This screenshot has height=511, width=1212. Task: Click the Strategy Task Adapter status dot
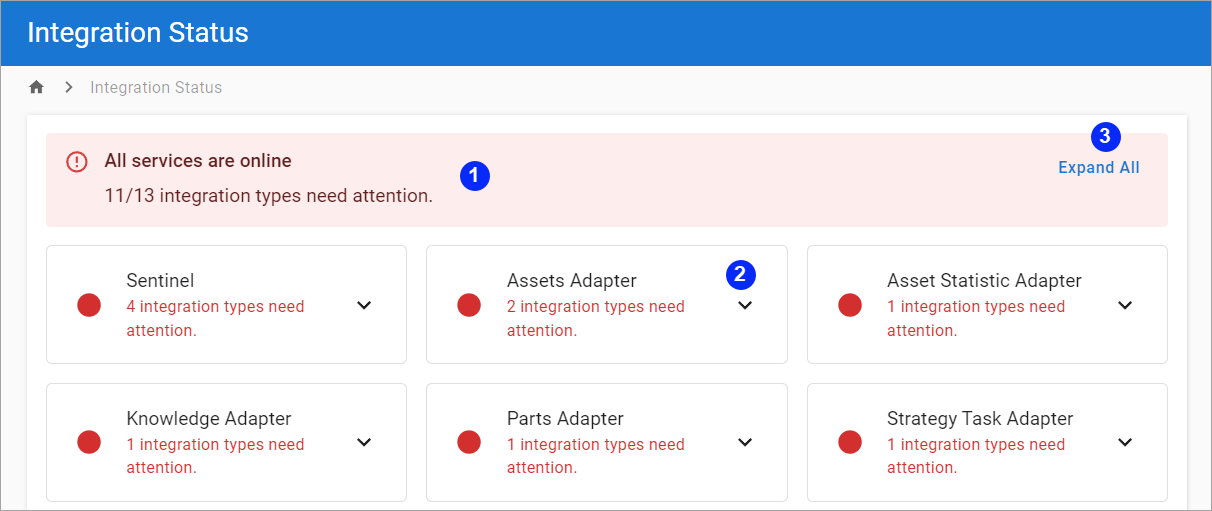click(x=850, y=442)
